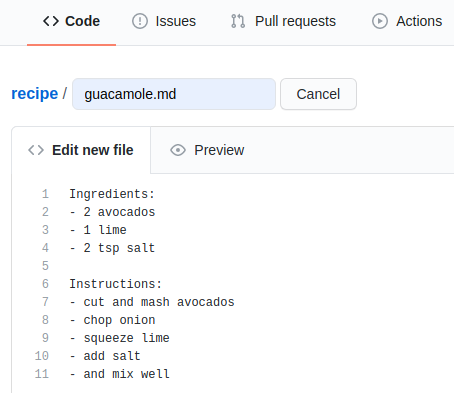Click the Issues circle icon
The image size is (454, 393).
tap(140, 21)
